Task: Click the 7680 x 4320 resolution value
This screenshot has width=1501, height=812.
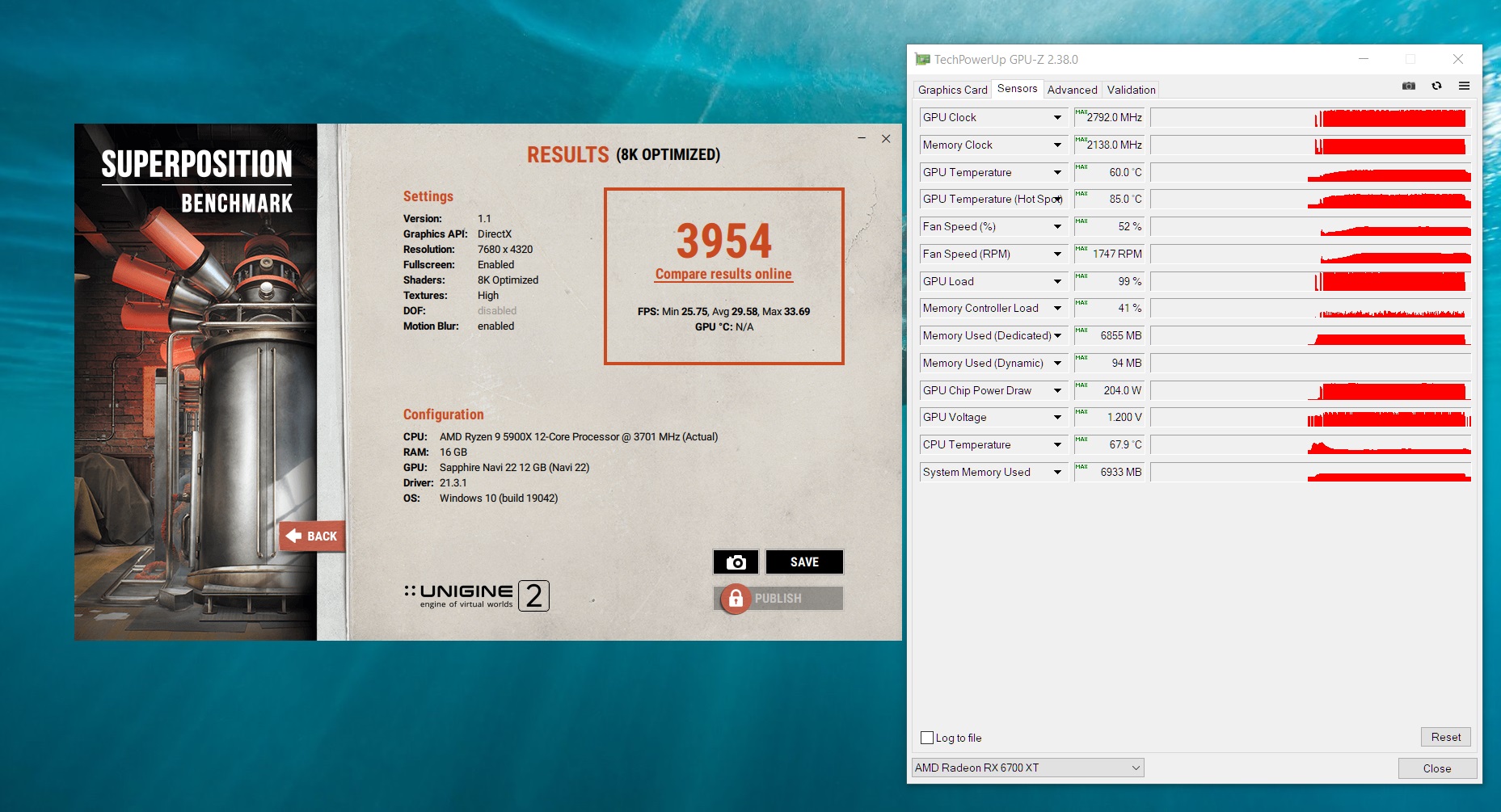Action: pyautogui.click(x=505, y=249)
